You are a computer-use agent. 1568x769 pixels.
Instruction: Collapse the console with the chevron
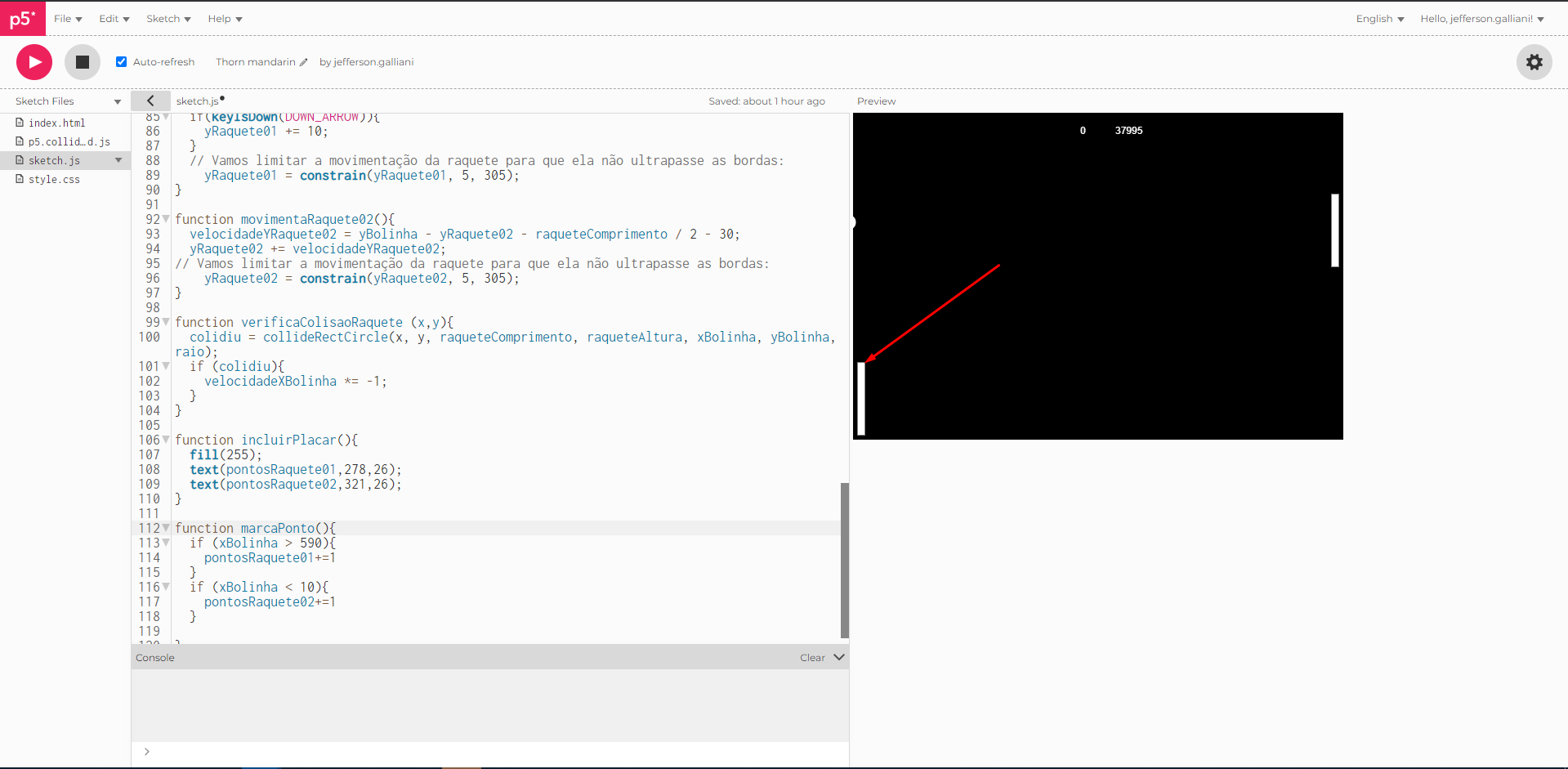(x=839, y=657)
